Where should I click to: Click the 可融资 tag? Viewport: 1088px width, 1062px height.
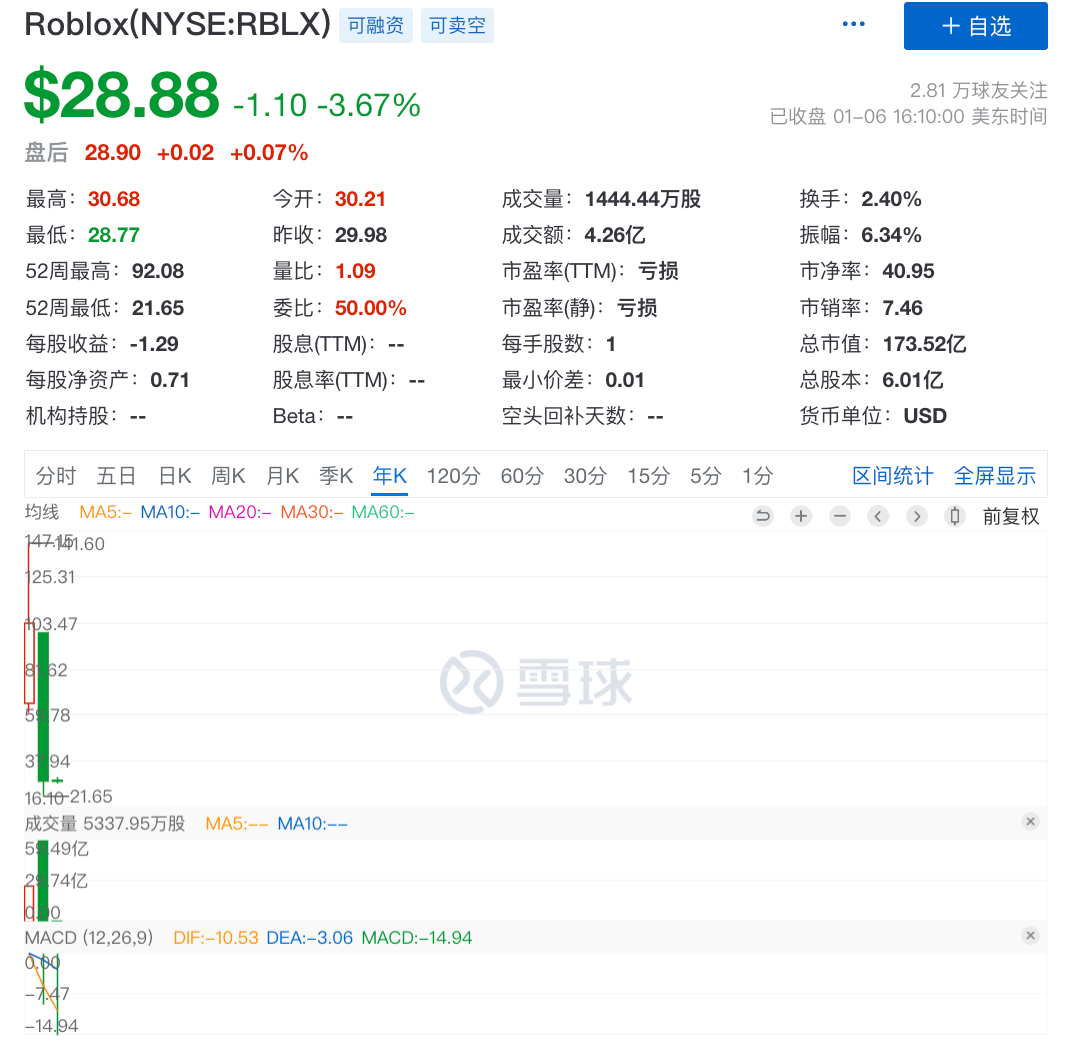376,26
